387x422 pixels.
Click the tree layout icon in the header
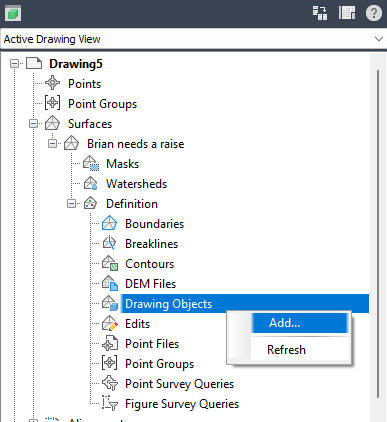coord(320,13)
